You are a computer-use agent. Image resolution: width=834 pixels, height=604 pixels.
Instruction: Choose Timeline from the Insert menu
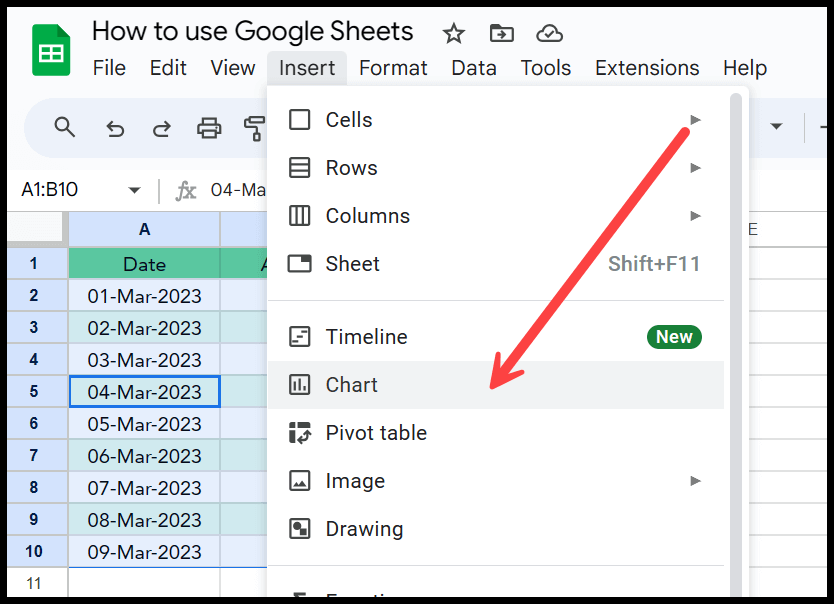496,337
